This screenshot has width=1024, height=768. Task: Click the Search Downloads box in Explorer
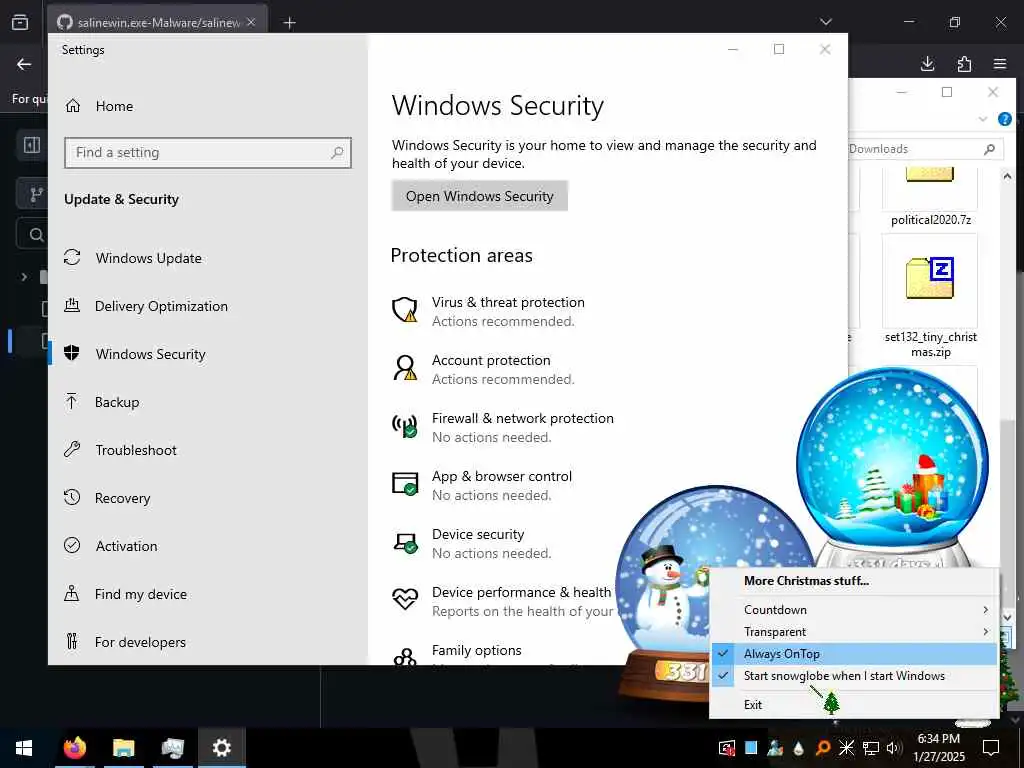[925, 149]
